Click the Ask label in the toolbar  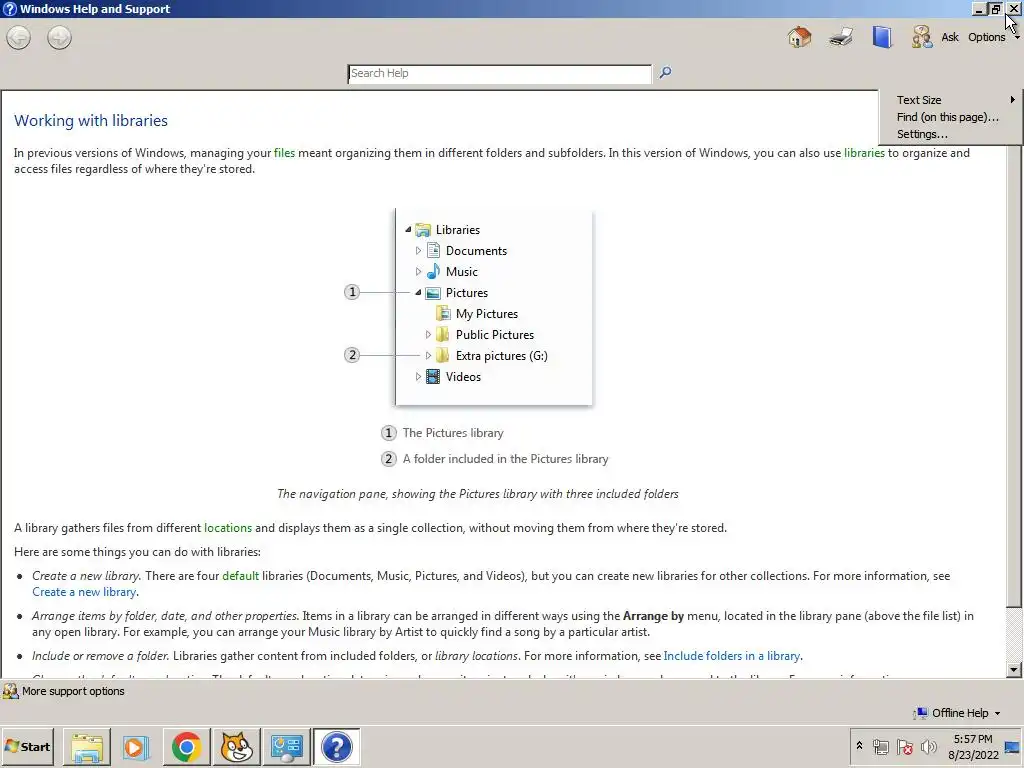tap(950, 37)
